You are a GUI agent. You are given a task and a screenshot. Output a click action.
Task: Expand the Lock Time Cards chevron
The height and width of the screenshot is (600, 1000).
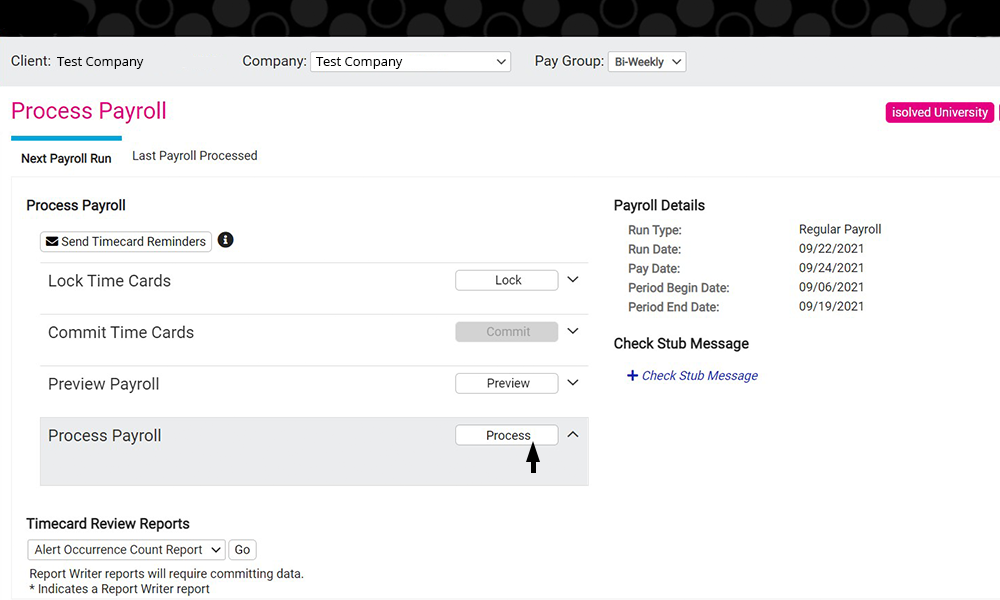(x=573, y=280)
